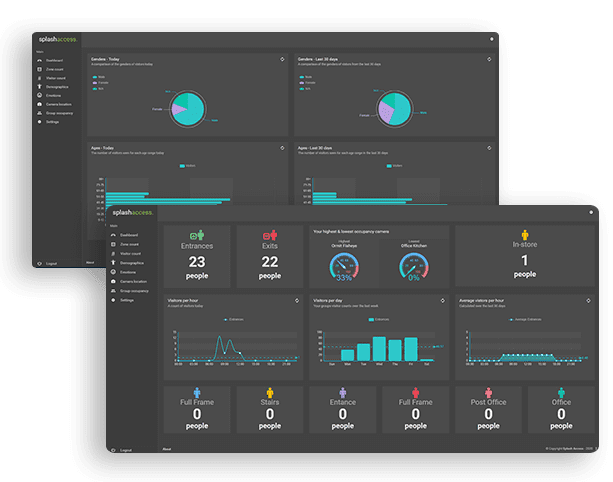Click the front window's top-right header icon
This screenshot has height=482, width=613.
click(591, 212)
